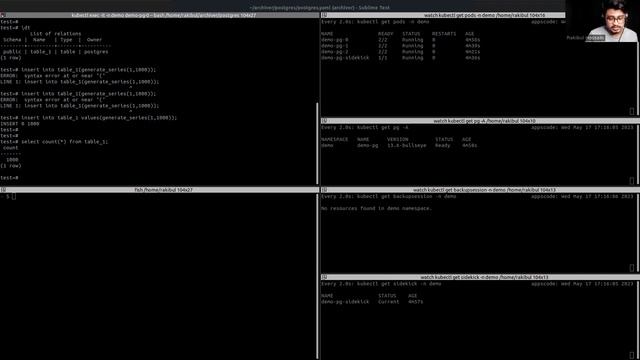Click the VERSION column header in the pg pane

click(x=398, y=139)
